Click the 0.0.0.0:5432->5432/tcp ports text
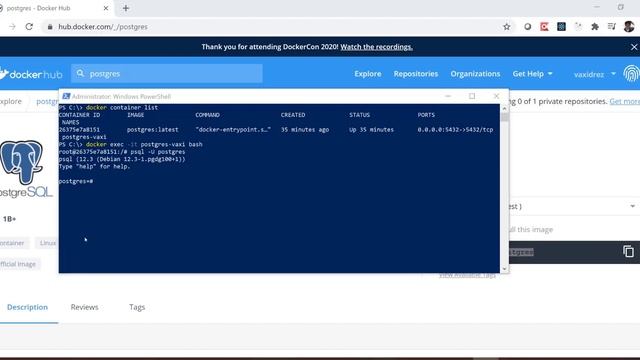 (x=455, y=130)
